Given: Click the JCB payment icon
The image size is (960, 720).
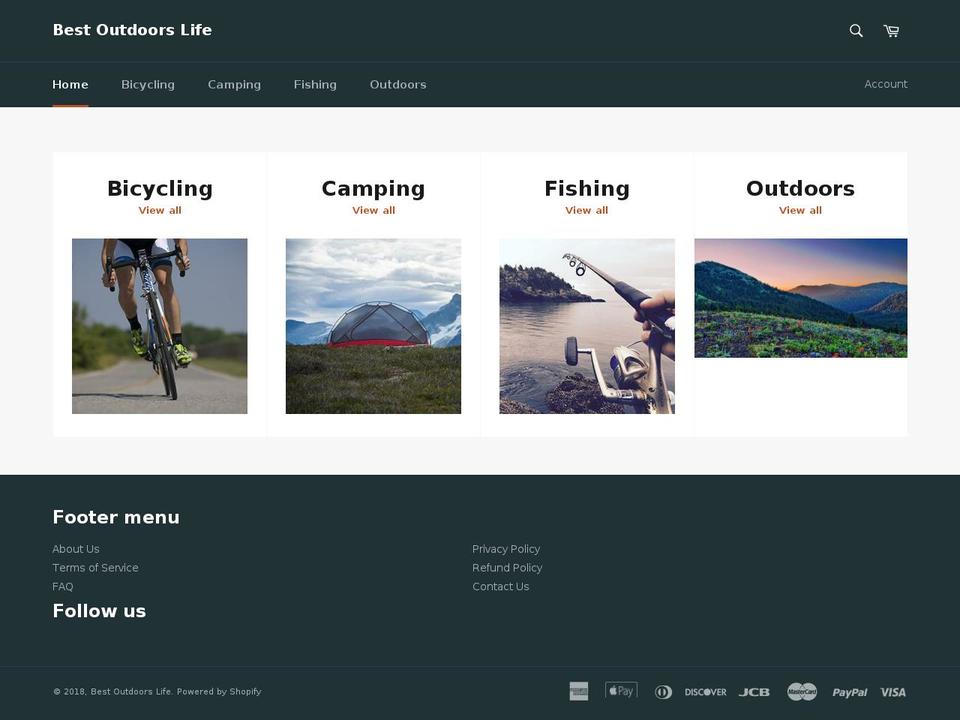Looking at the screenshot, I should click(x=754, y=692).
